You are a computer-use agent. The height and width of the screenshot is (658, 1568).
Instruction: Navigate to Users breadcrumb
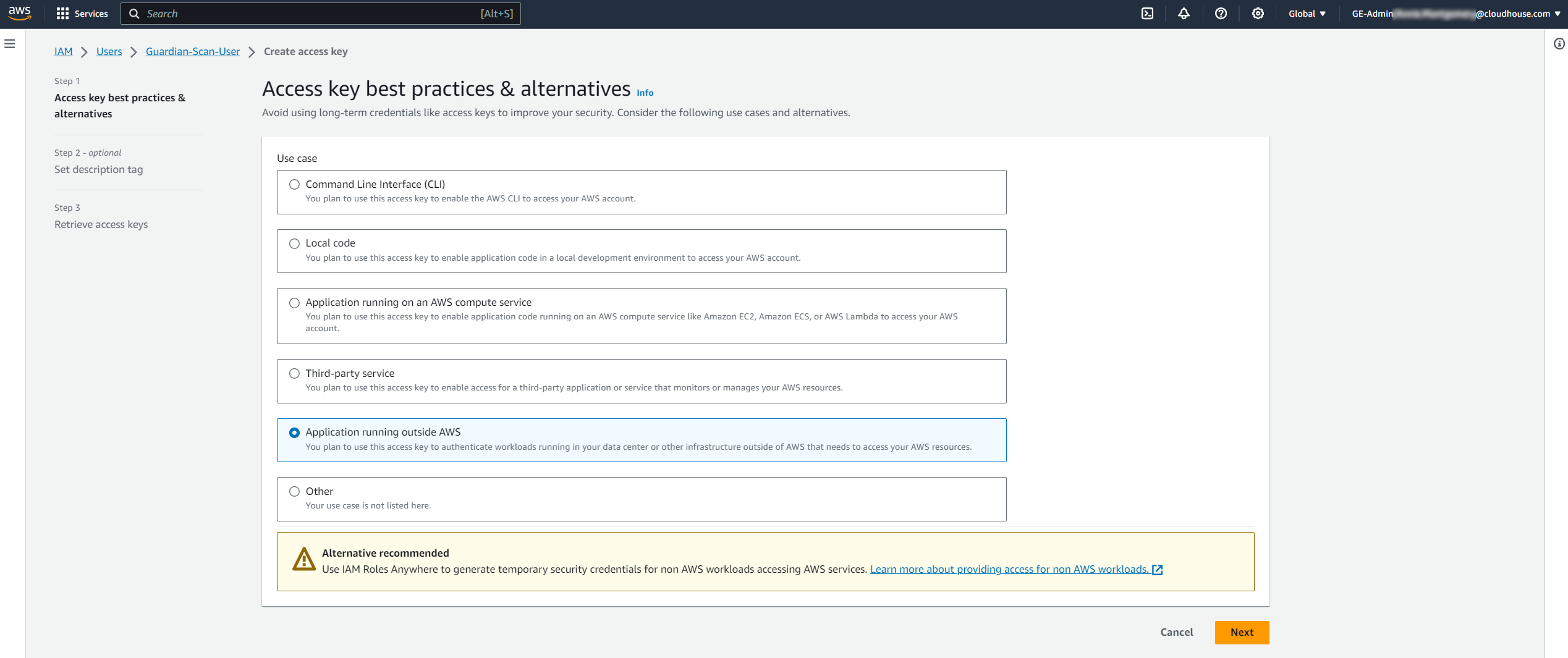[x=109, y=52]
